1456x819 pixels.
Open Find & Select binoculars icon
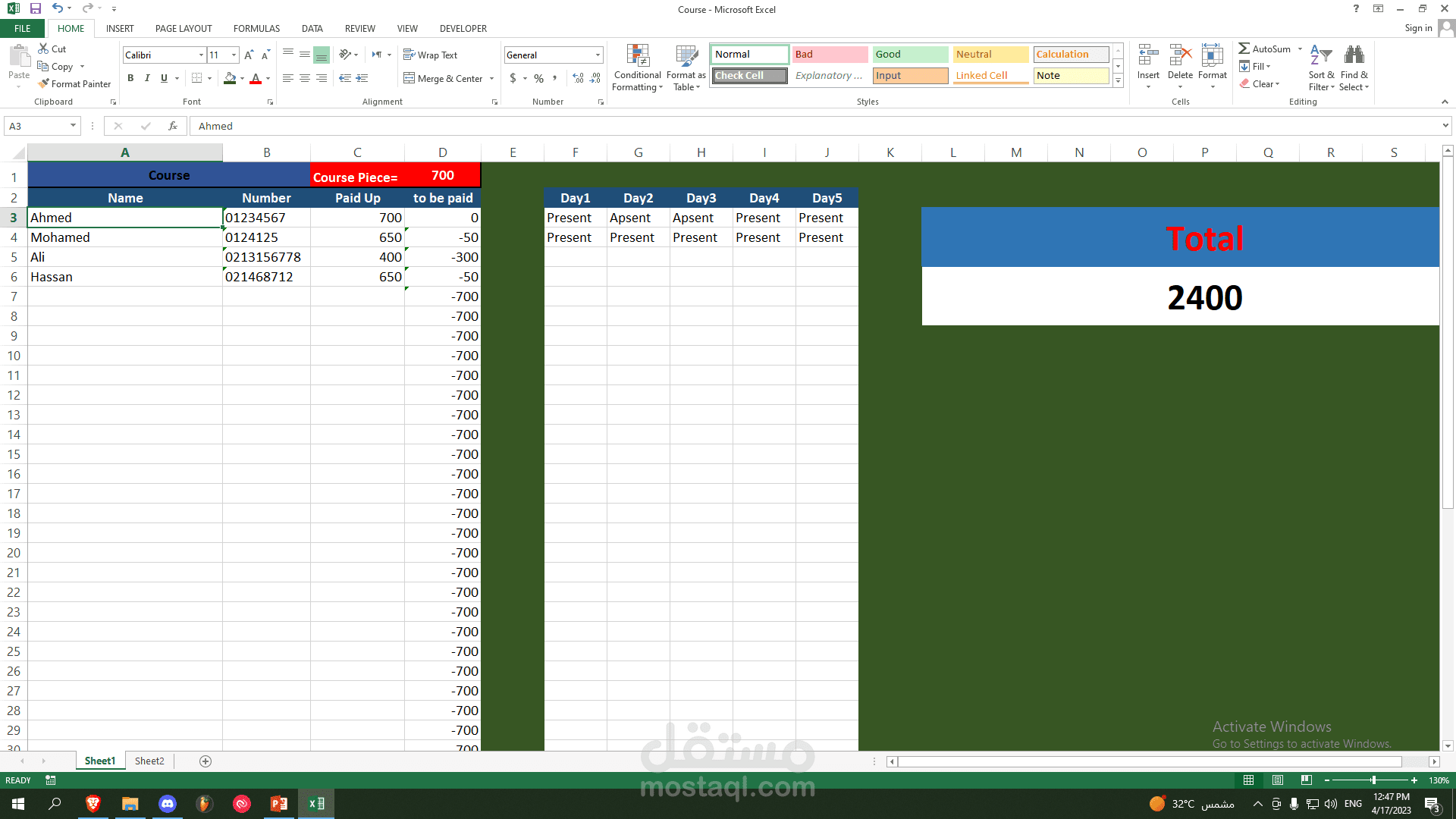point(1354,56)
